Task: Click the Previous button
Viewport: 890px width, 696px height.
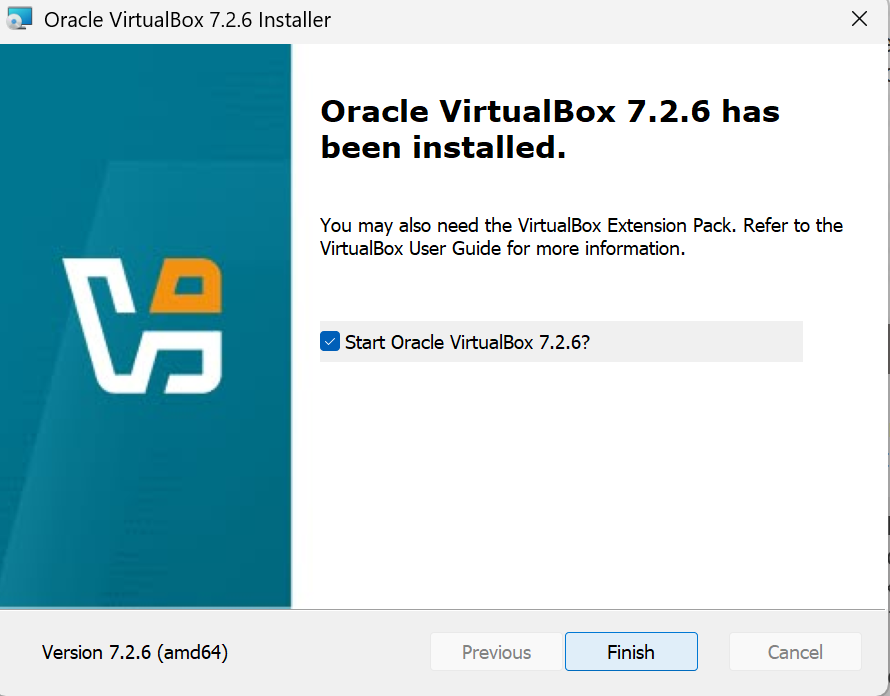Action: pyautogui.click(x=496, y=652)
